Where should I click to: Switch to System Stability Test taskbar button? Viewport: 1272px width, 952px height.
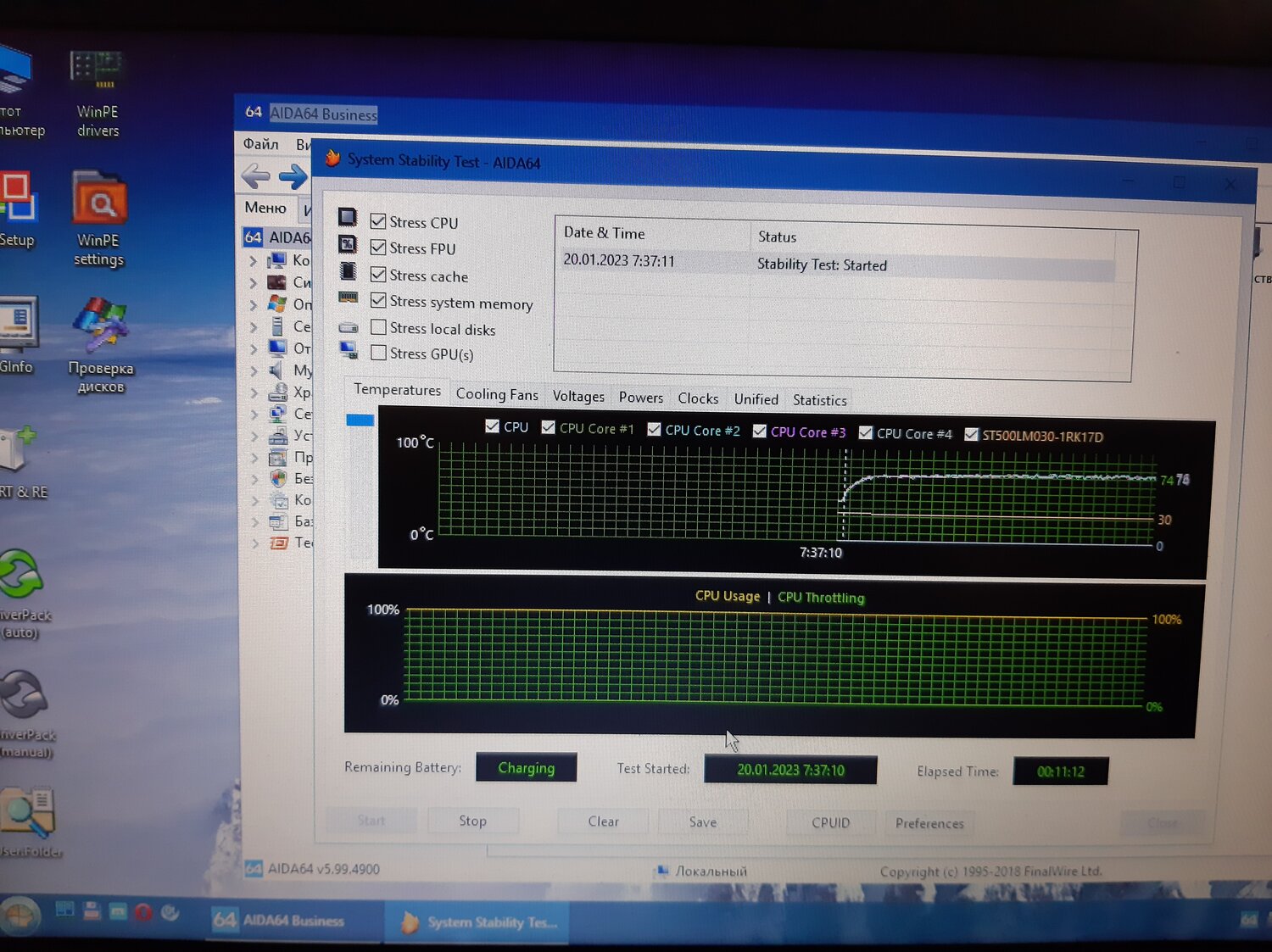[477, 922]
